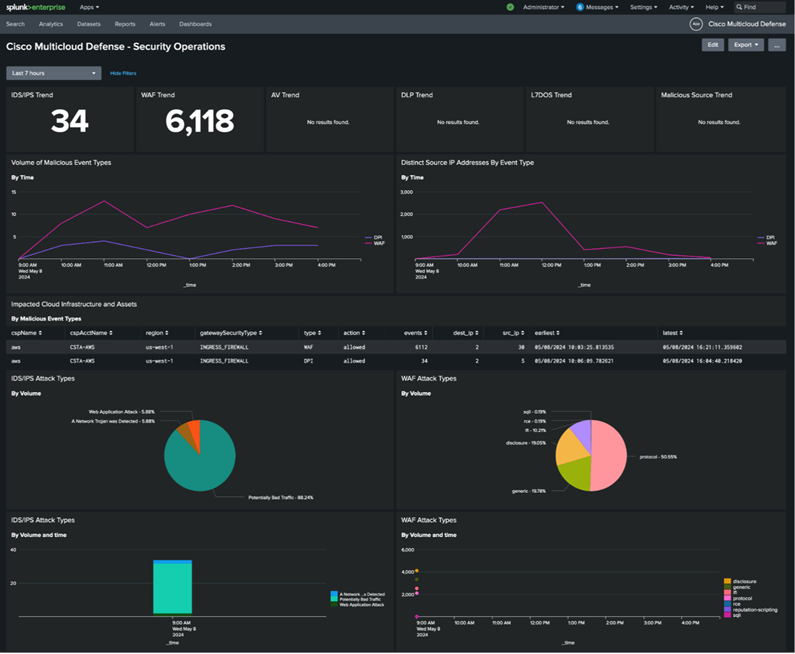Sort table by events column
The height and width of the screenshot is (654, 795).
coord(415,333)
